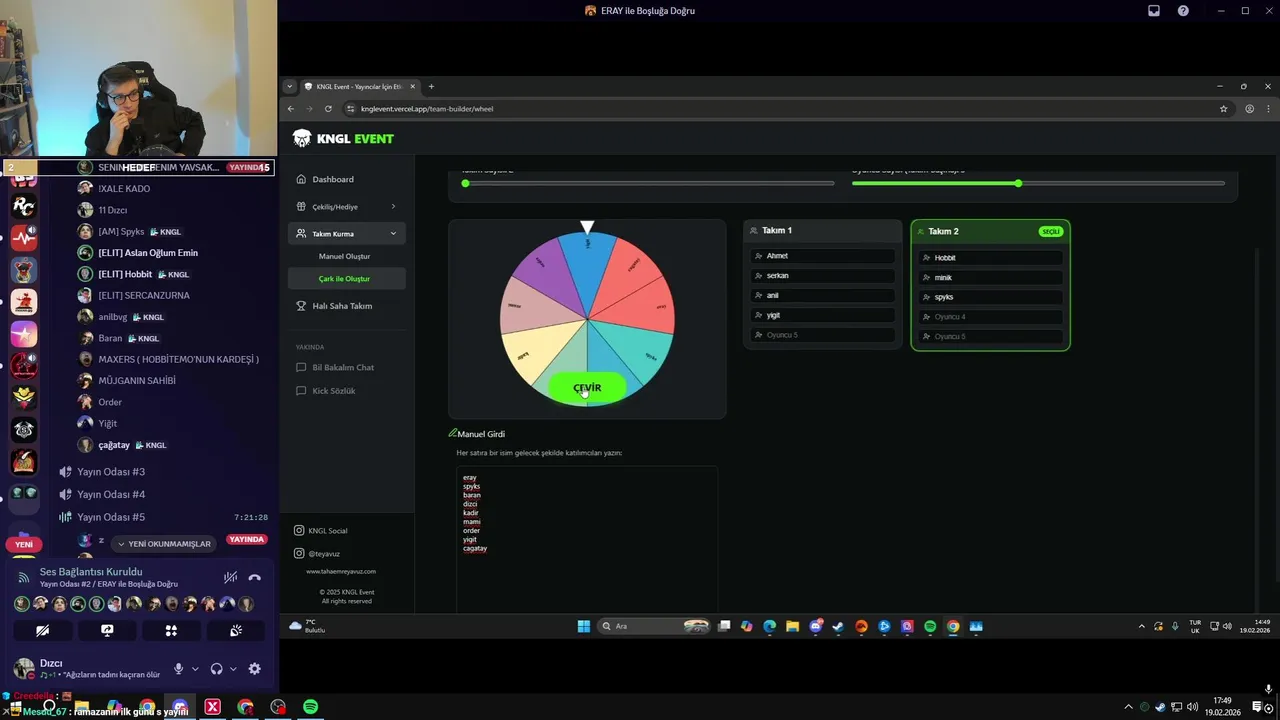Click the KNGL EVENT logo
The height and width of the screenshot is (720, 1280).
pos(343,138)
